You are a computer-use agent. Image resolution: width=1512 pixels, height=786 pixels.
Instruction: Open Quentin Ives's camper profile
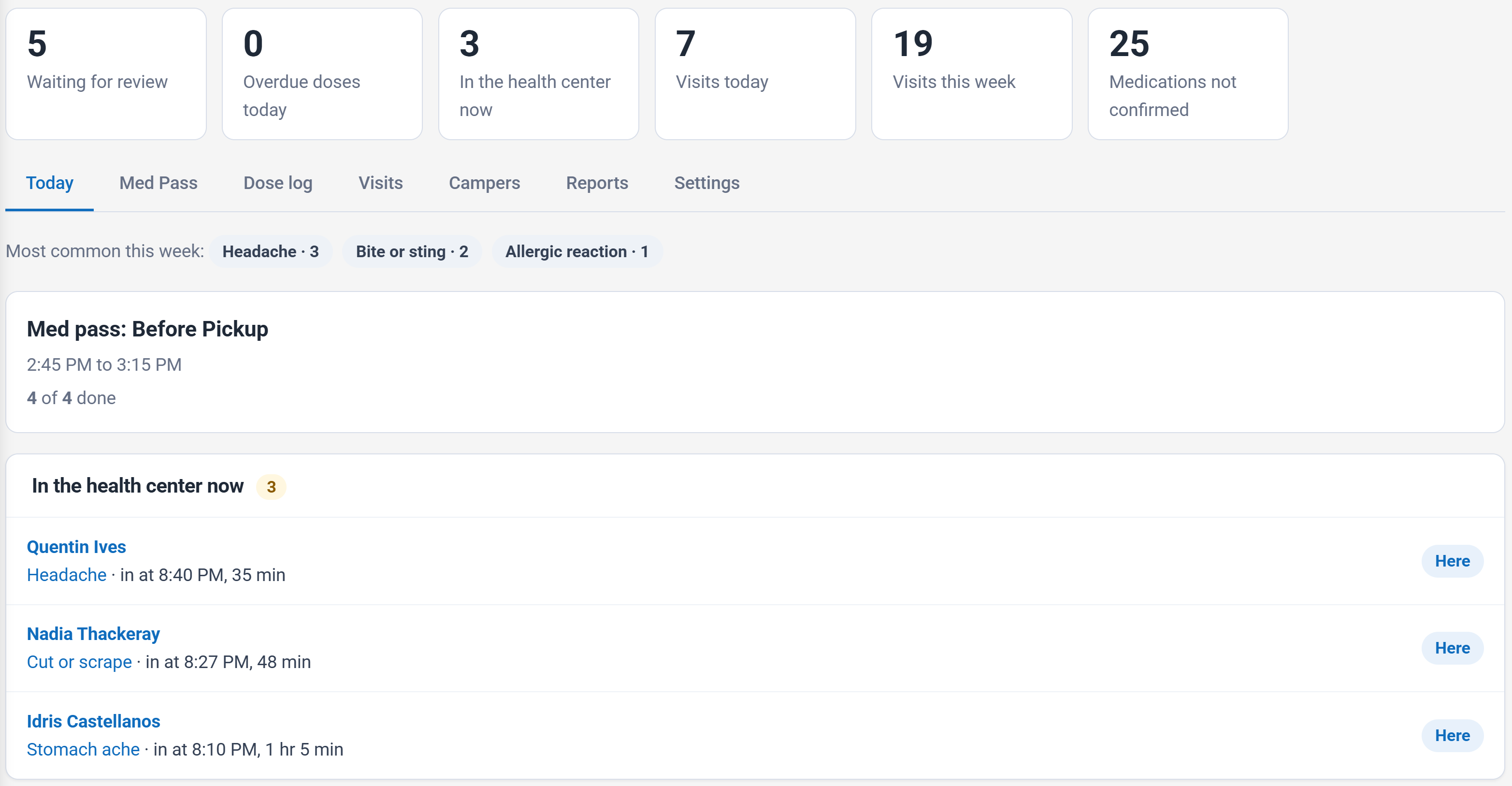tap(76, 547)
